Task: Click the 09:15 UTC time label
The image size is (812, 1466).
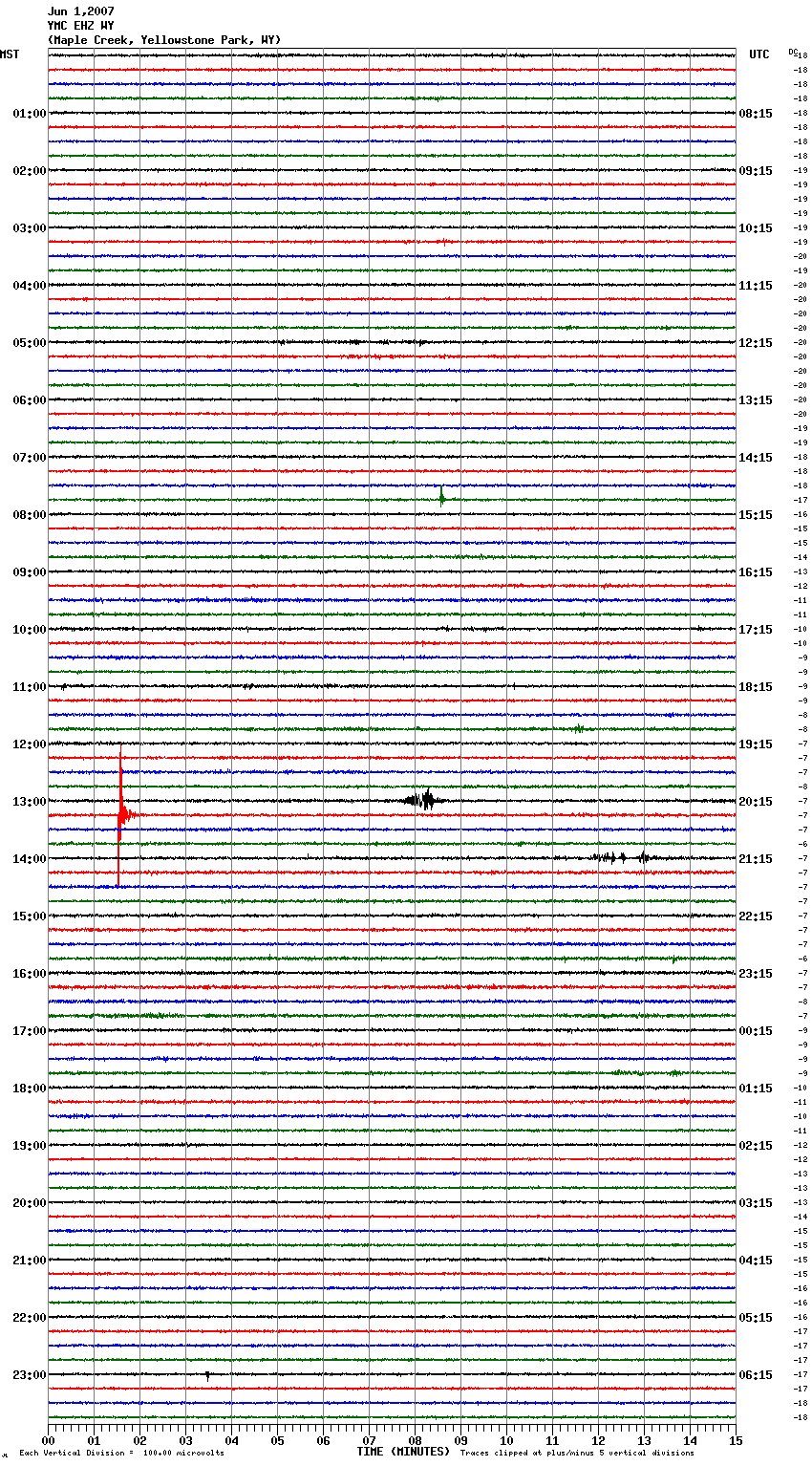Action: coord(756,171)
